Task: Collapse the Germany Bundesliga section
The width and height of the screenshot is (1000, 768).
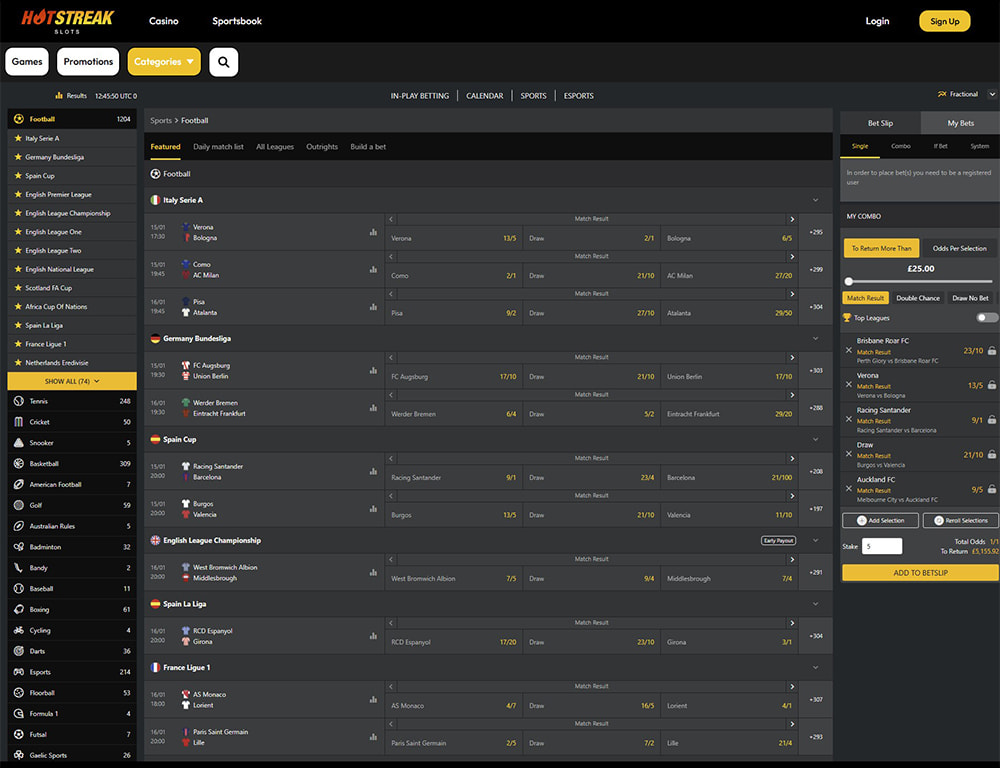Action: click(817, 339)
